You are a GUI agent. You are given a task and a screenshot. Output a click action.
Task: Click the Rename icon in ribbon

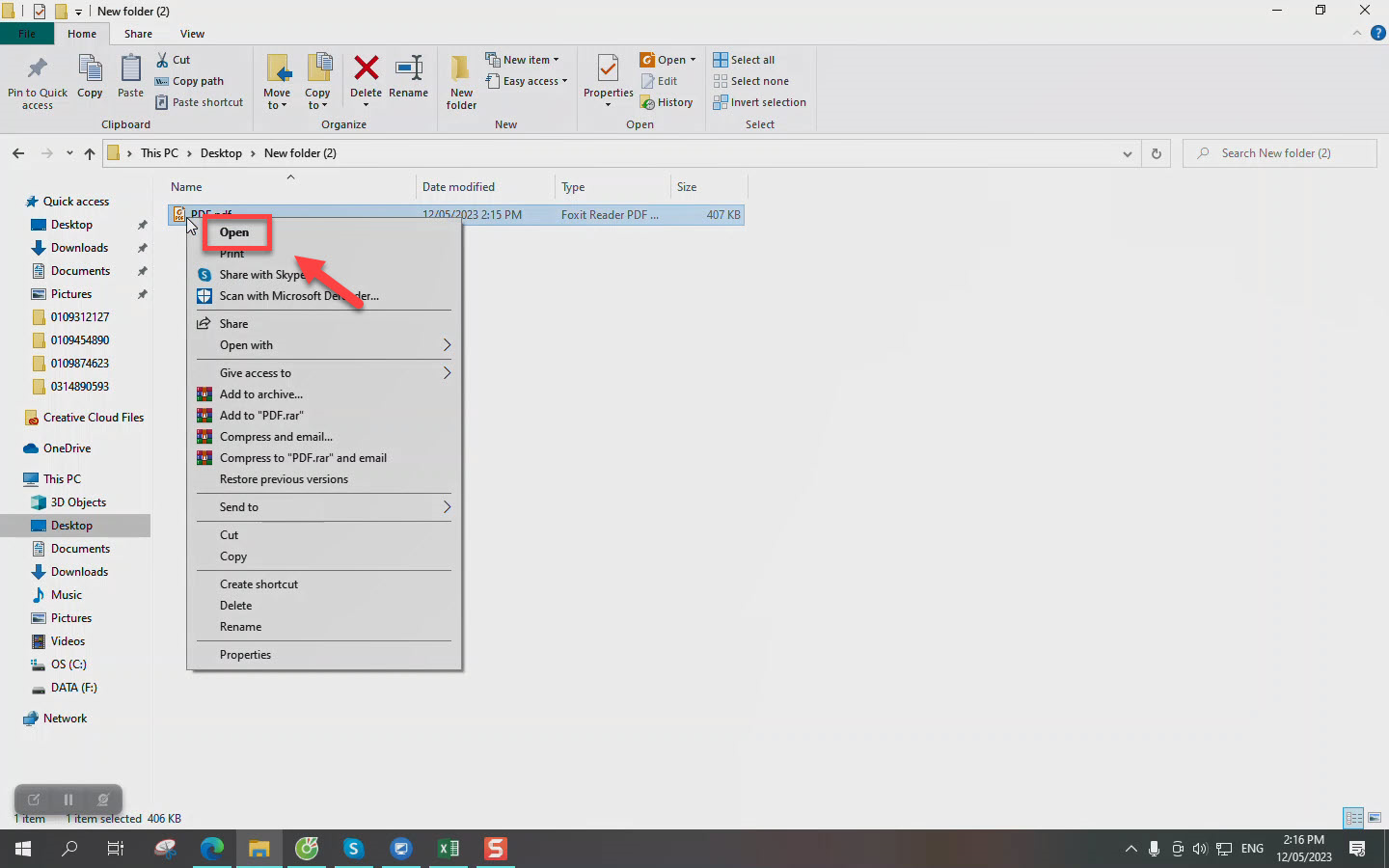pos(408,69)
